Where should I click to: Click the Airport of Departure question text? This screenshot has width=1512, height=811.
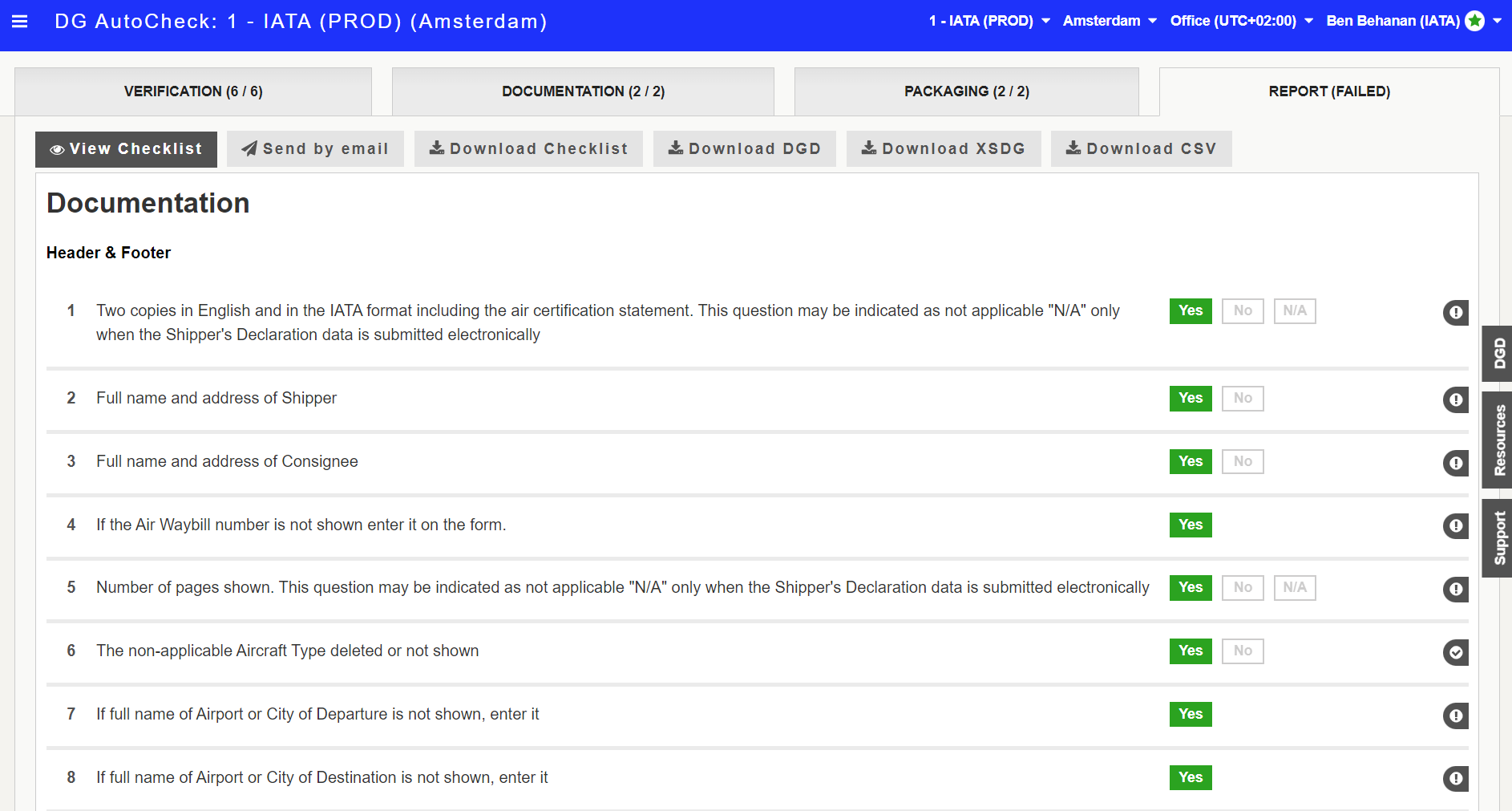pos(317,714)
